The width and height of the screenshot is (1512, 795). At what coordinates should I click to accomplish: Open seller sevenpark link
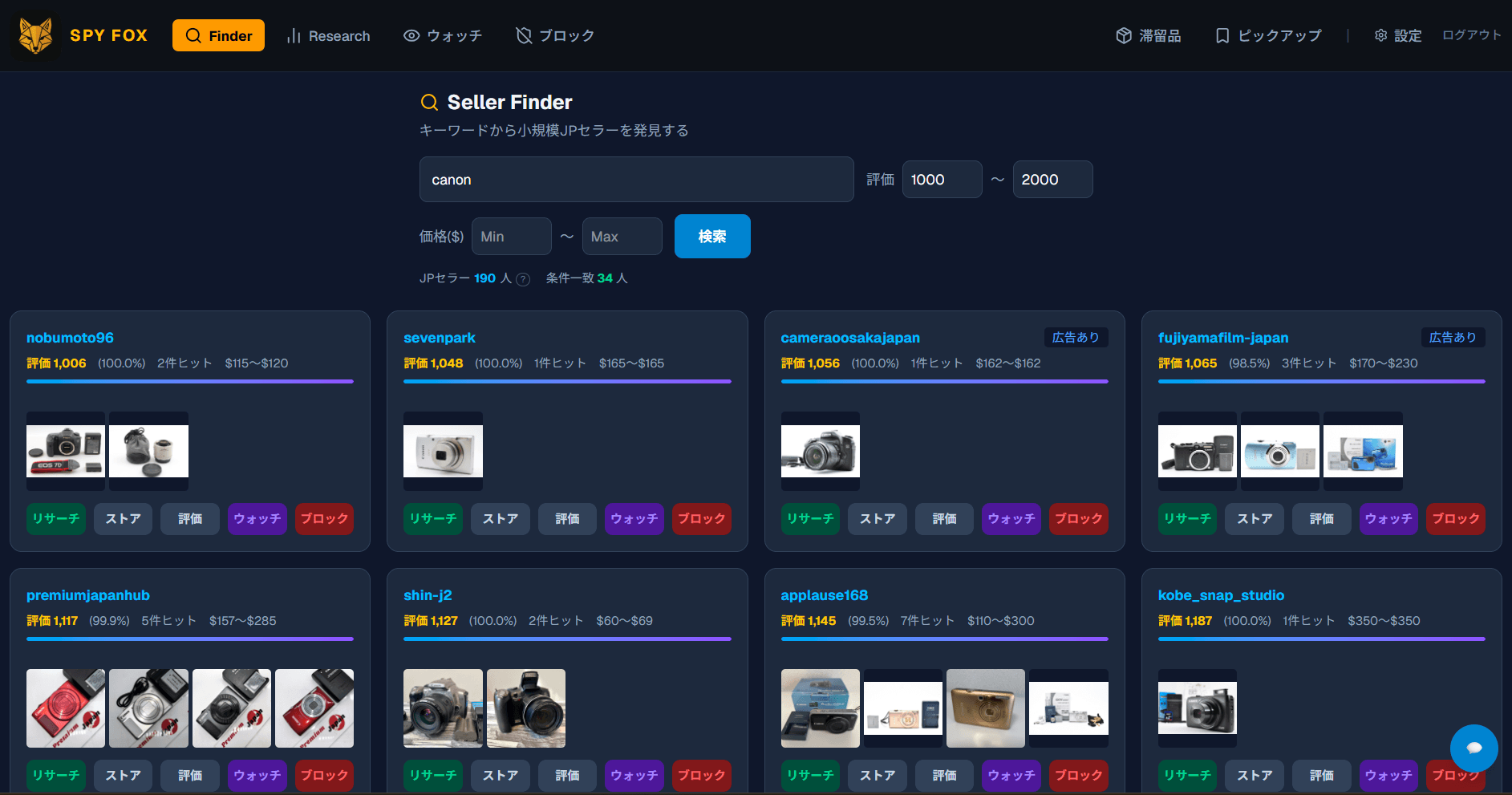pos(440,338)
